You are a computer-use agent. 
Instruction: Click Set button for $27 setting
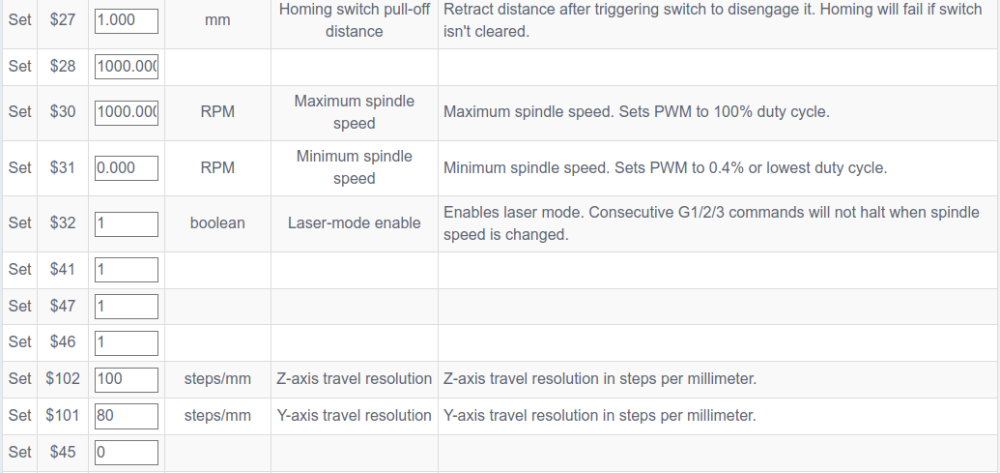[x=20, y=18]
